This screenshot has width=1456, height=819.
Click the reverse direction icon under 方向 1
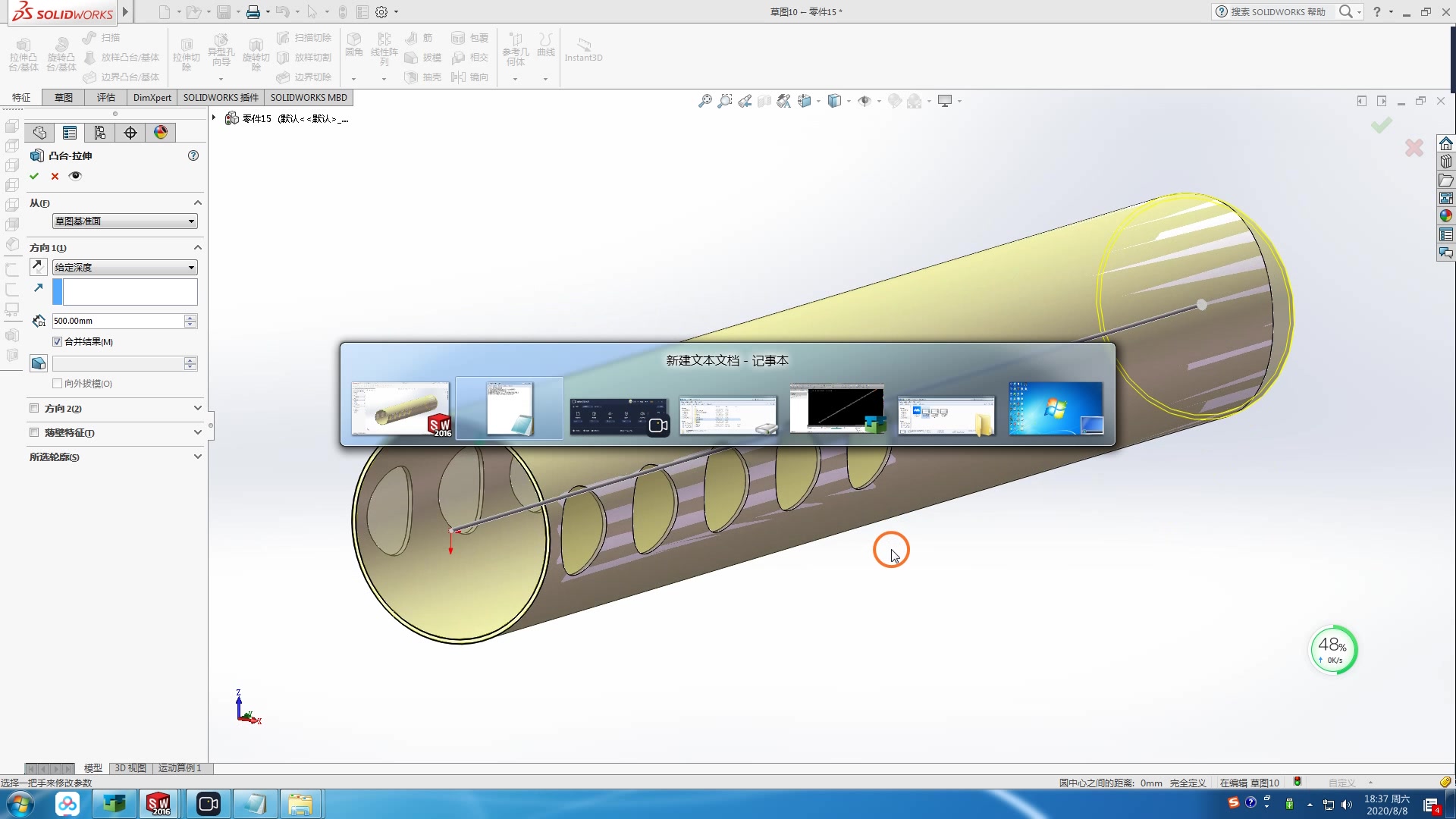coord(38,266)
